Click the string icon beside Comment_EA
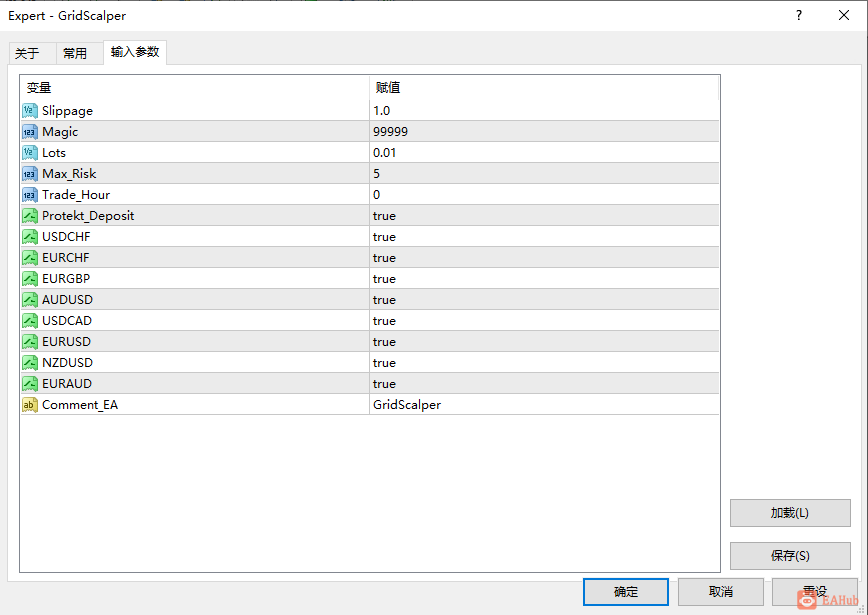Image resolution: width=868 pixels, height=615 pixels. (30, 405)
